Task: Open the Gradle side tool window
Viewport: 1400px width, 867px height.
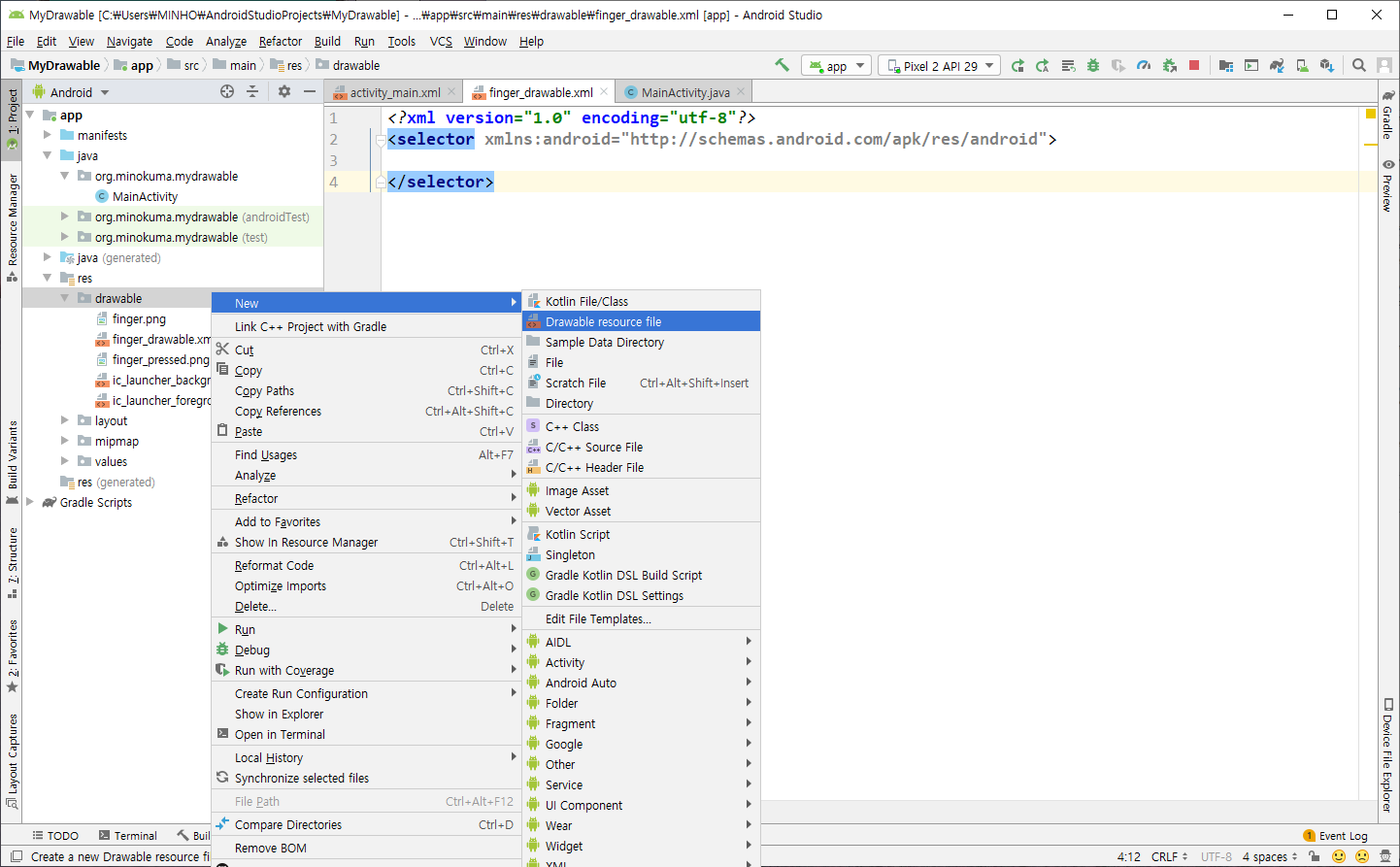Action: click(1388, 115)
